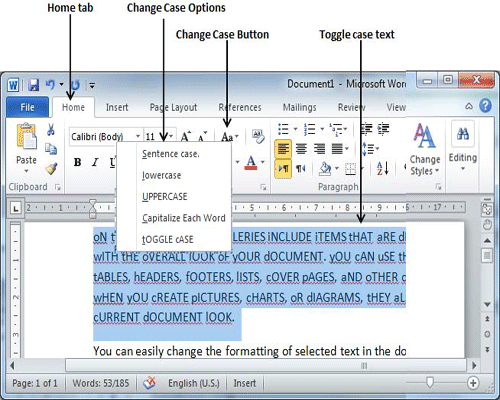
Task: Click the Clear Formatting icon
Action: [258, 136]
